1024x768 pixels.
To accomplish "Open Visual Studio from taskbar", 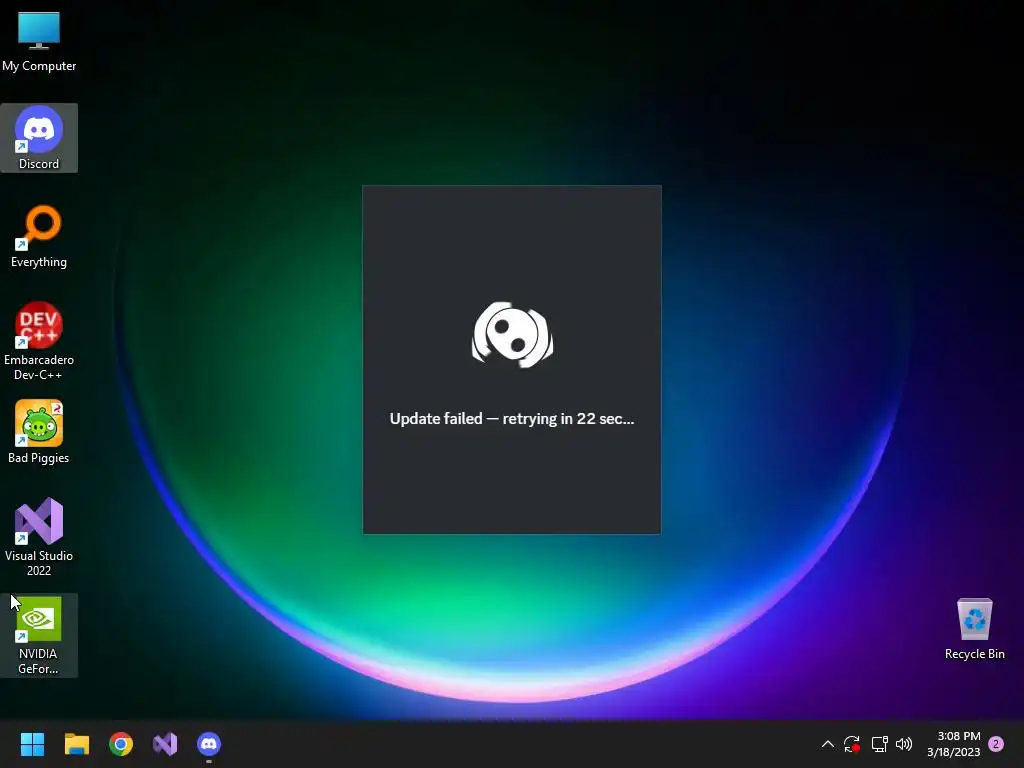I will (165, 744).
